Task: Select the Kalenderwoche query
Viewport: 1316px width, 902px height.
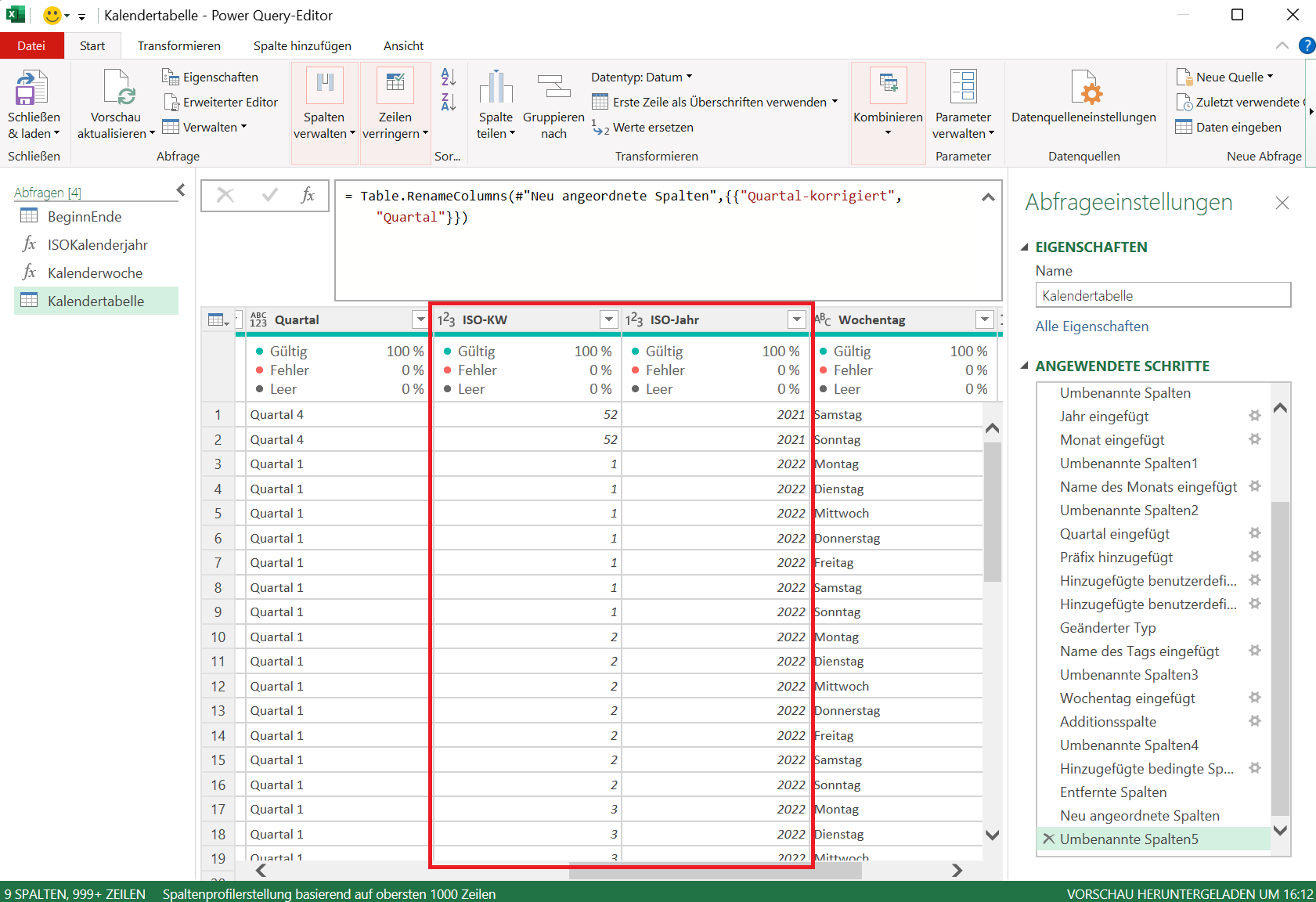Action: click(95, 273)
